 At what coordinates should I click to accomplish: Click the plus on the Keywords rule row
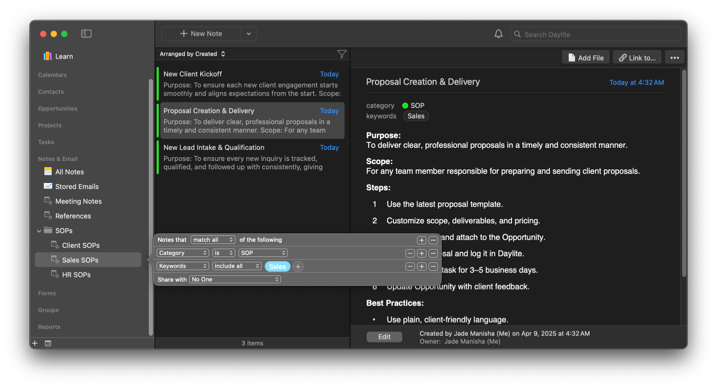422,266
